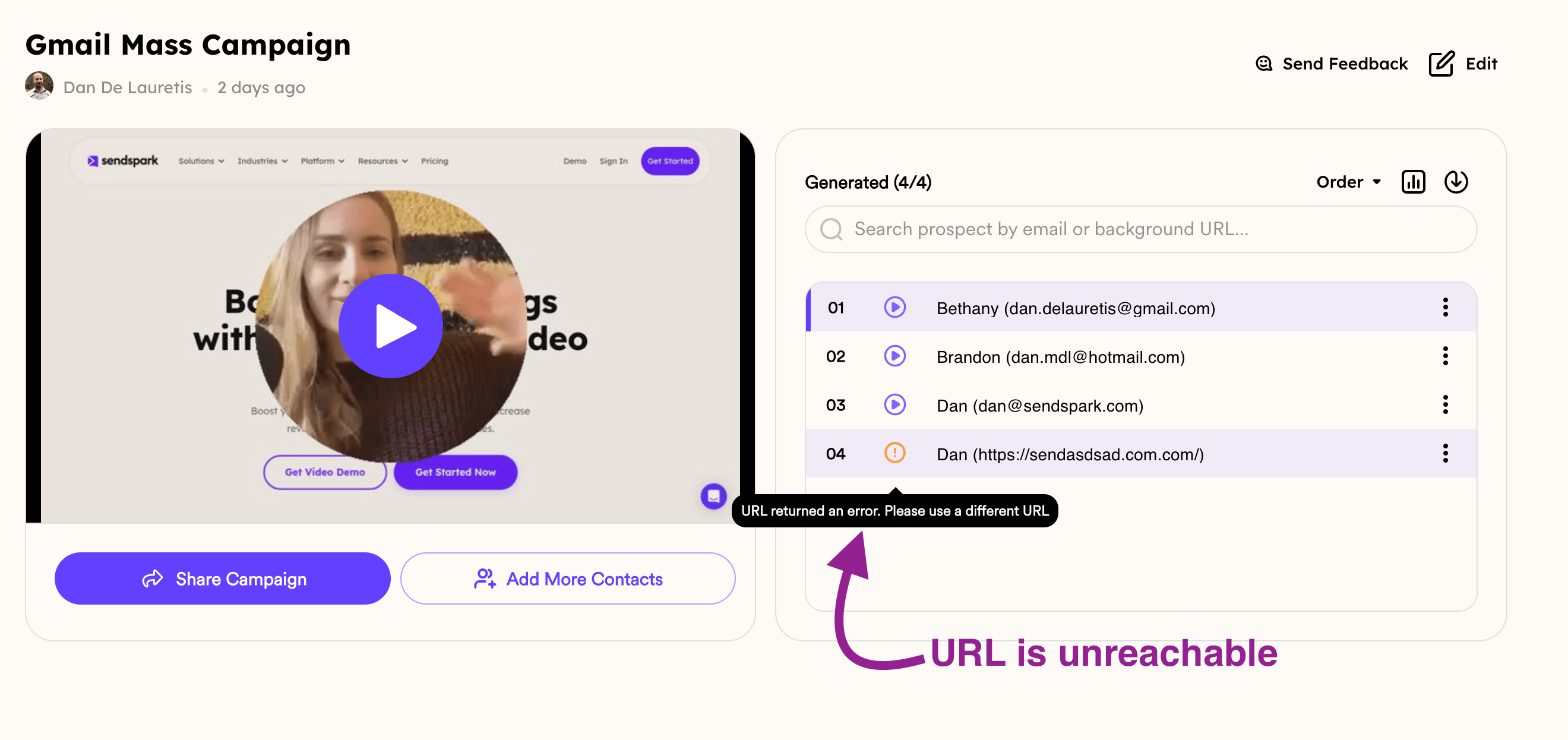1568x740 pixels.
Task: Select Dan (dan@sendspark.com) row
Action: pos(1141,404)
